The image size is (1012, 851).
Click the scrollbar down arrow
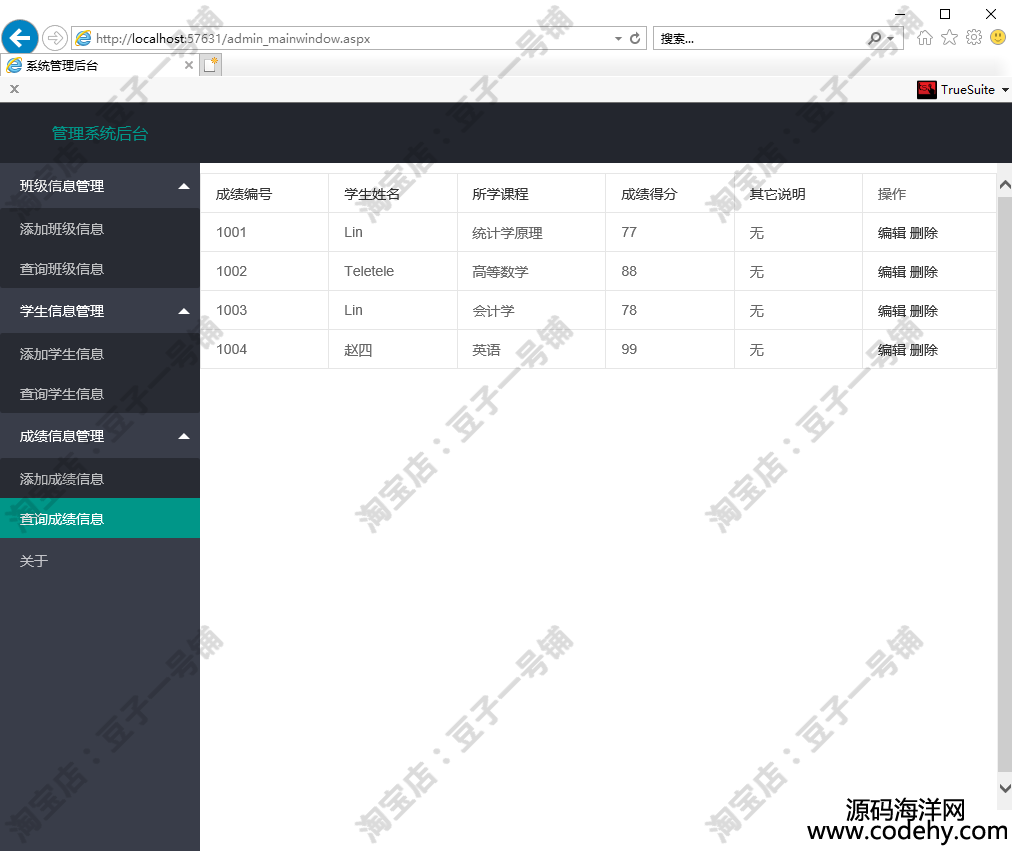coord(1005,788)
